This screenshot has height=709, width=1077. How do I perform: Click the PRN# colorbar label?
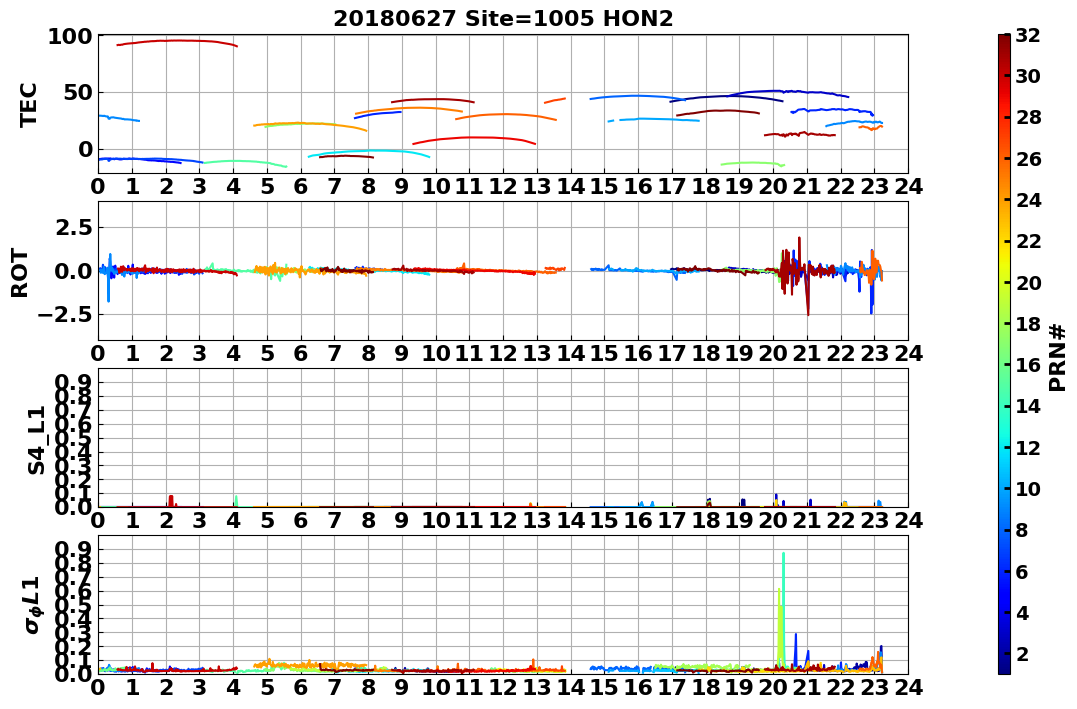click(x=1058, y=358)
